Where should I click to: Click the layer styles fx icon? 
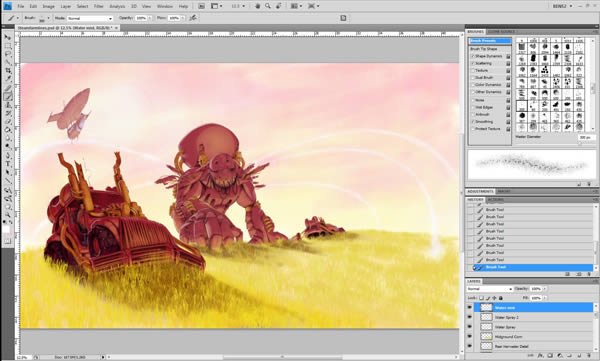pos(540,356)
